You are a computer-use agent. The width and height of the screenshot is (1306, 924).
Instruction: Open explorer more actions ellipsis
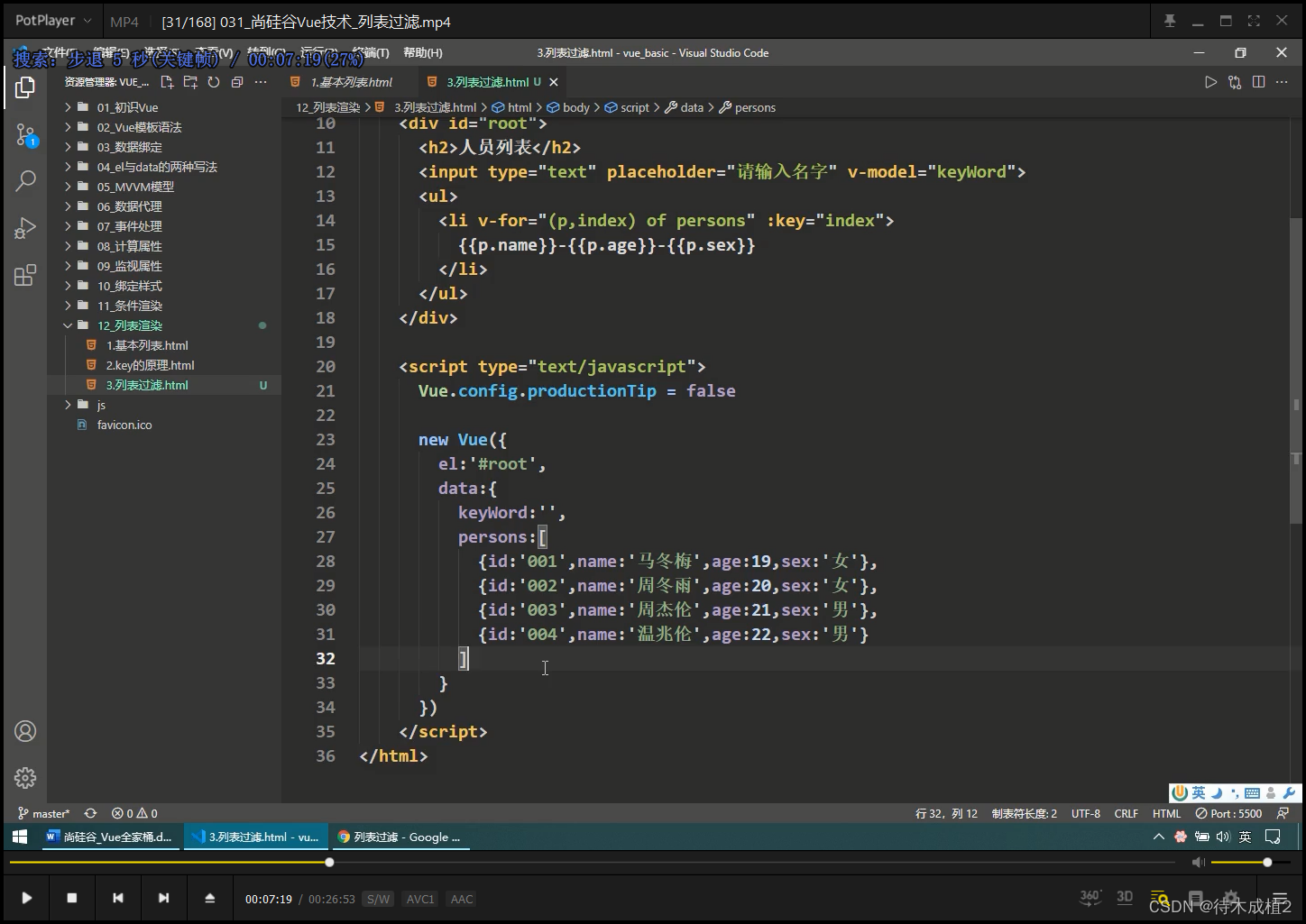(261, 82)
